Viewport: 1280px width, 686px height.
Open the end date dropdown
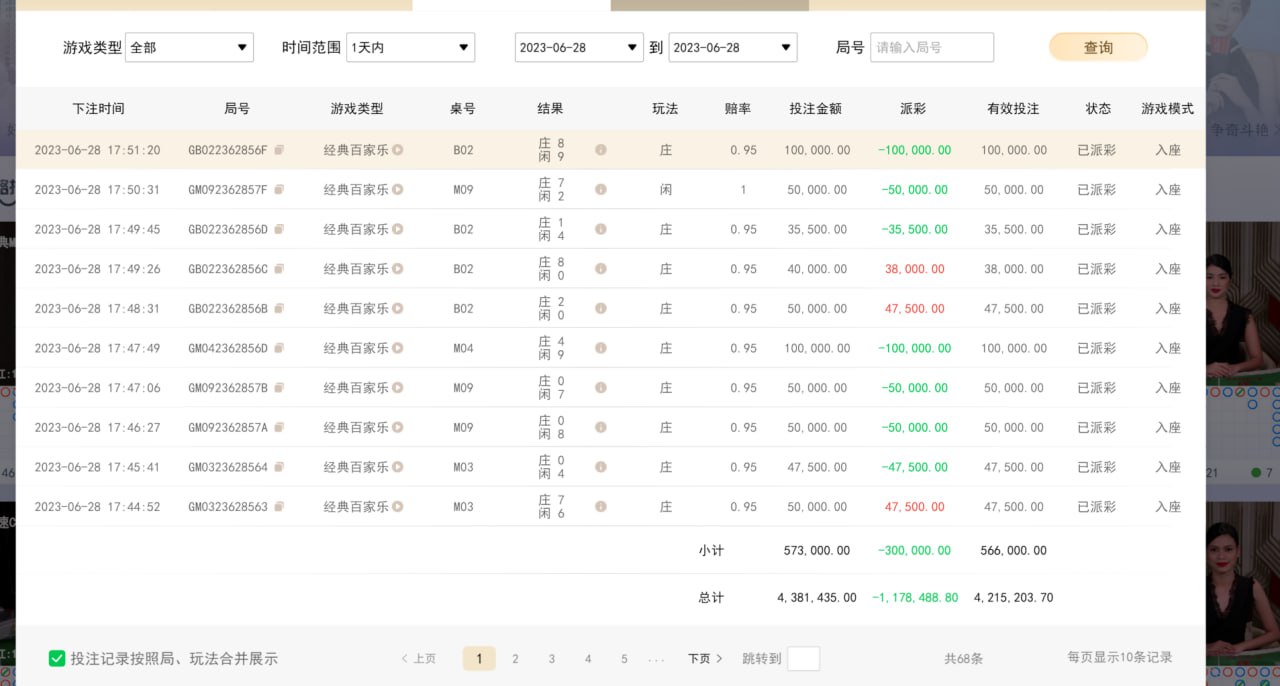click(732, 46)
